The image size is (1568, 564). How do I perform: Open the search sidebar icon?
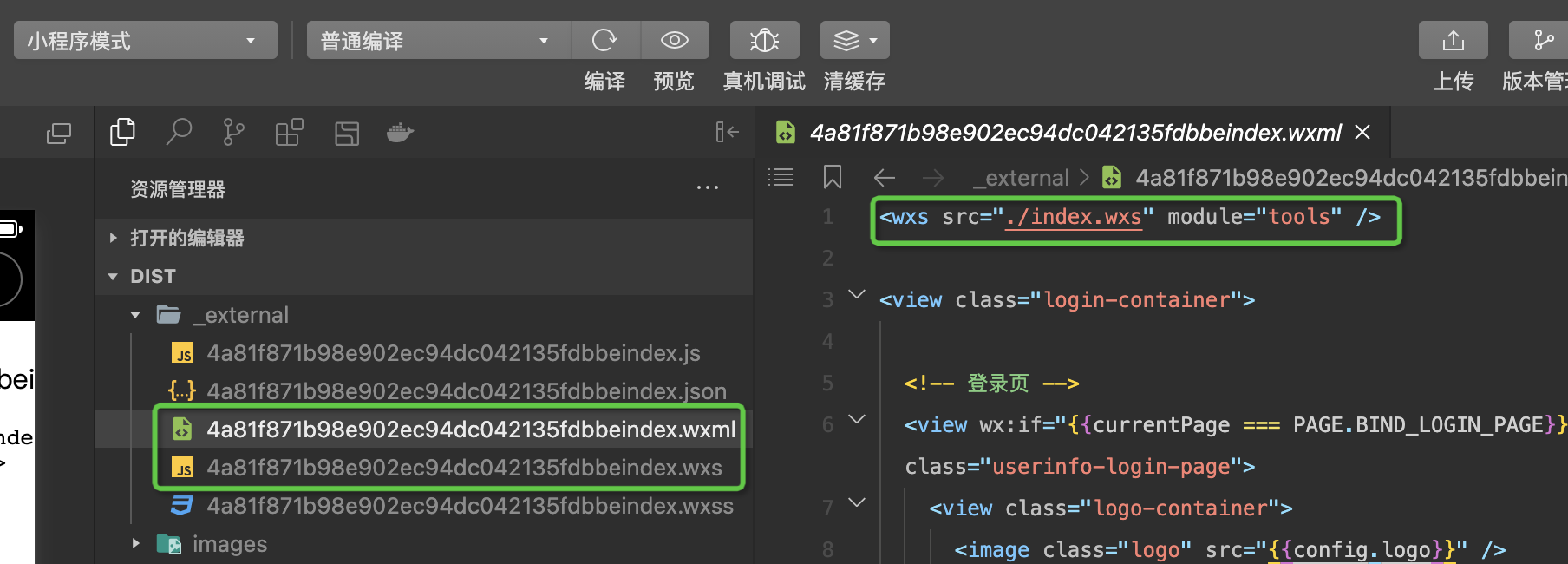(x=179, y=132)
